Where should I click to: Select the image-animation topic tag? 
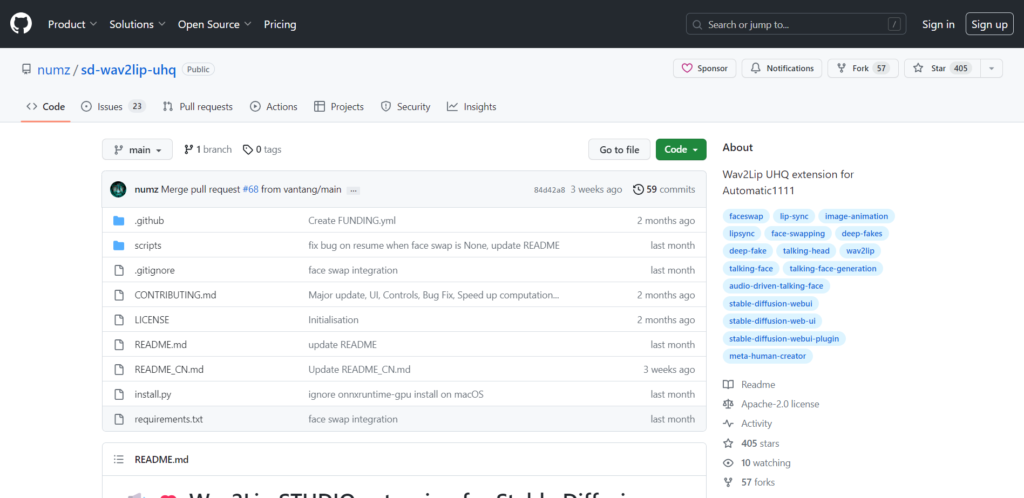tap(856, 216)
